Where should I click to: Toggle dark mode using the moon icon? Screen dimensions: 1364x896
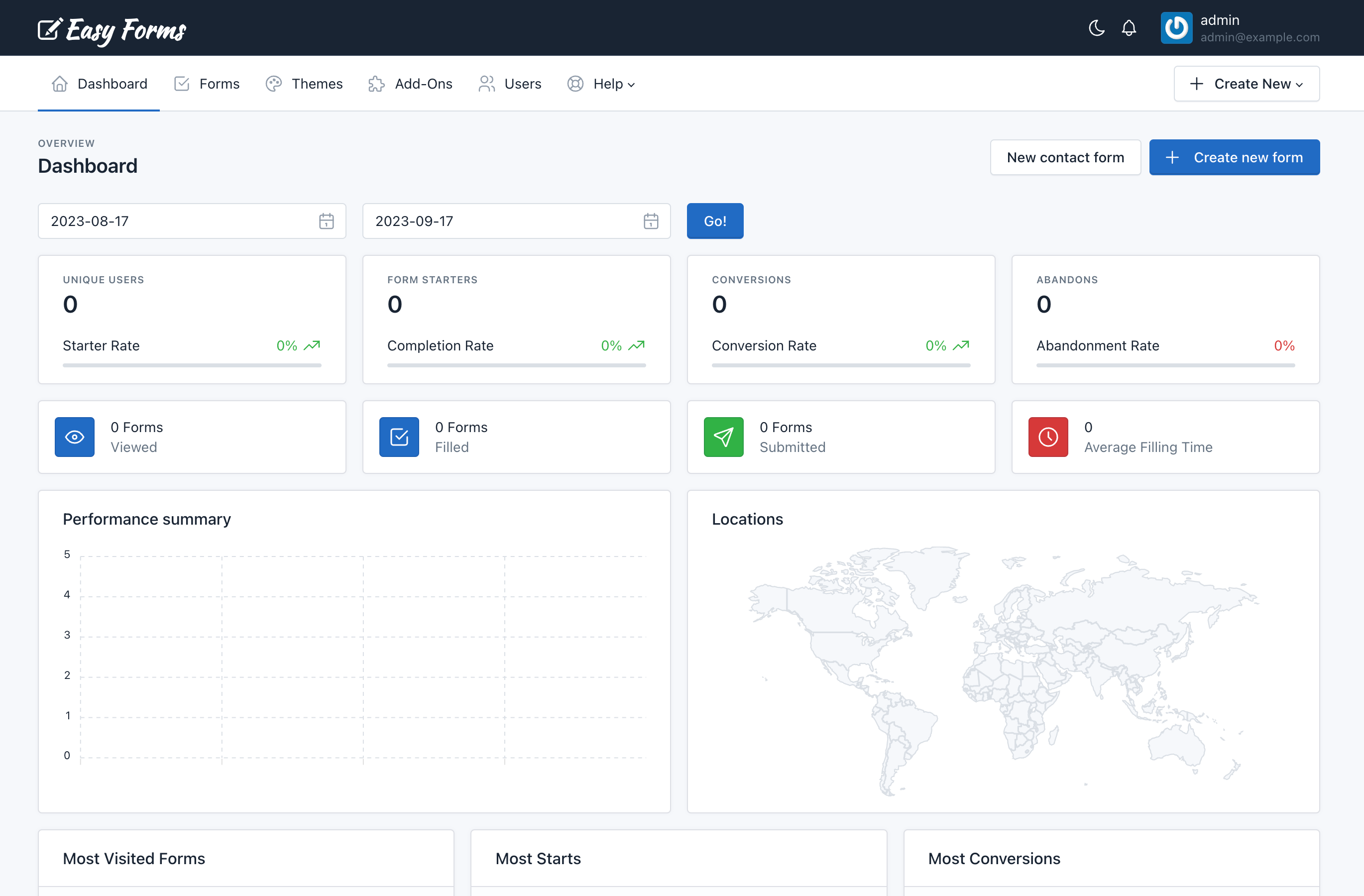click(1097, 27)
